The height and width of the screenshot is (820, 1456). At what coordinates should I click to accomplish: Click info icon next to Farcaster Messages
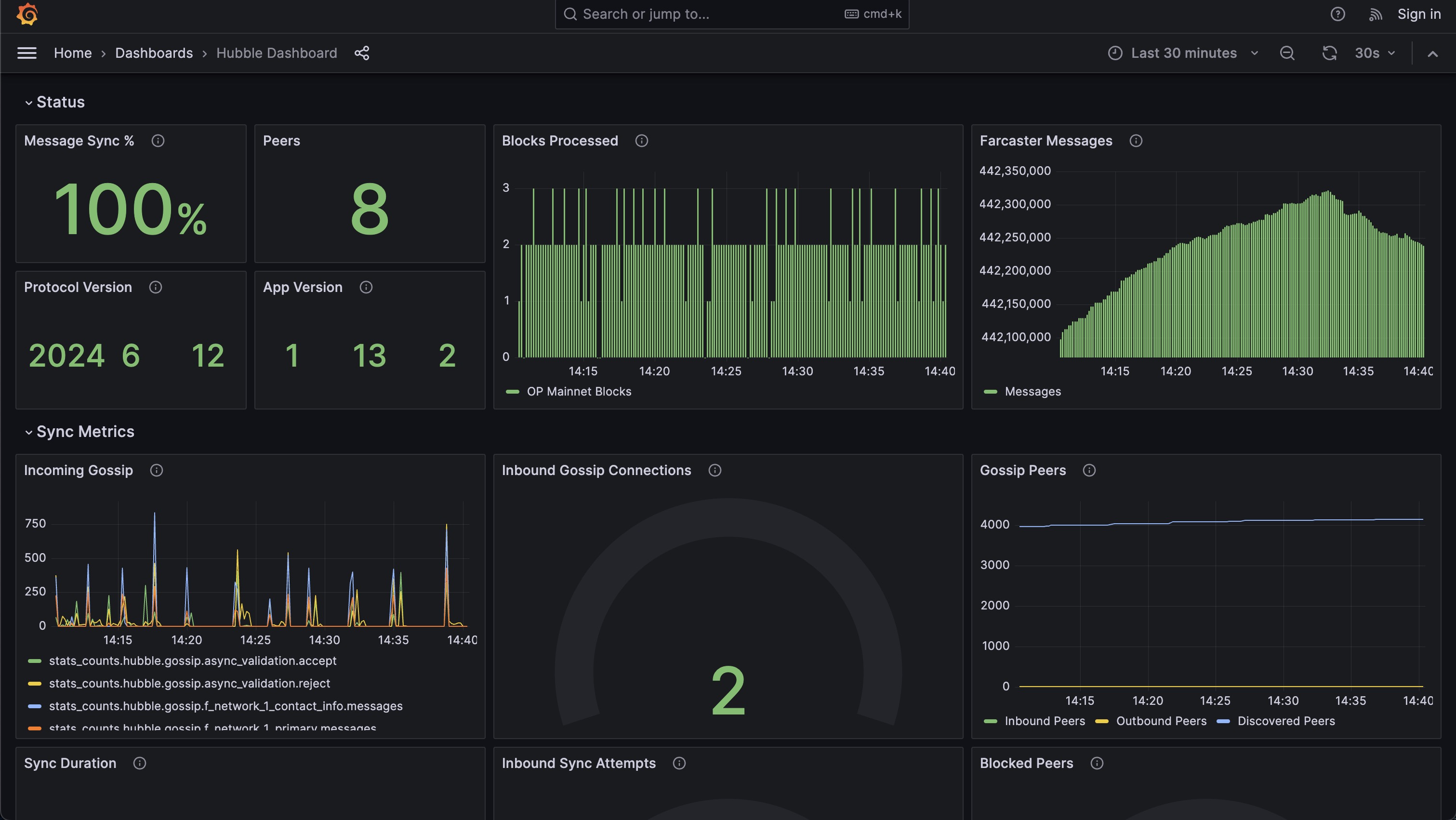coord(1136,141)
